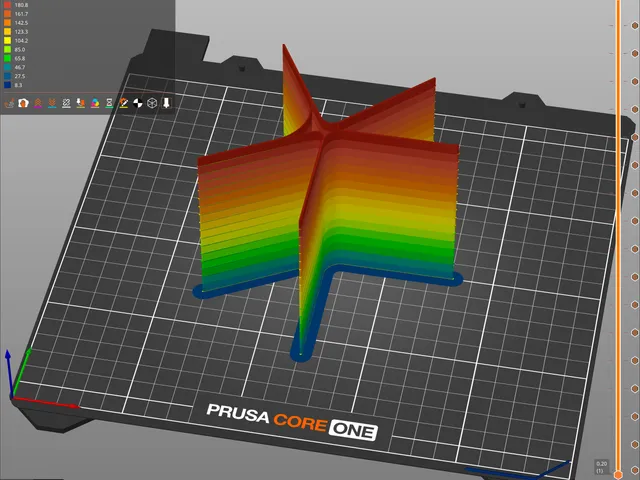Toggle shells cube icon
The height and width of the screenshot is (480, 640).
(x=152, y=103)
